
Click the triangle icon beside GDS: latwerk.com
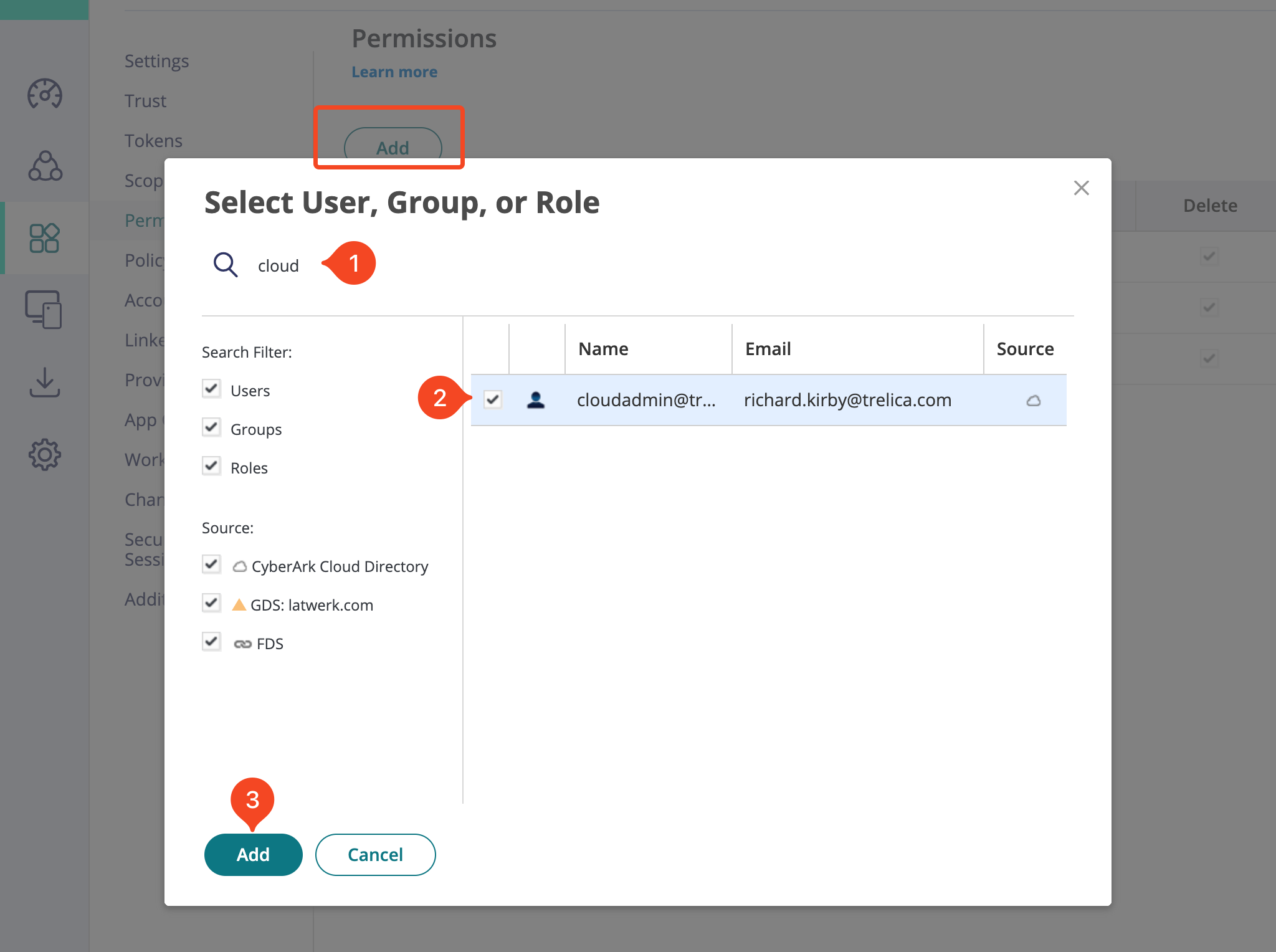tap(239, 604)
